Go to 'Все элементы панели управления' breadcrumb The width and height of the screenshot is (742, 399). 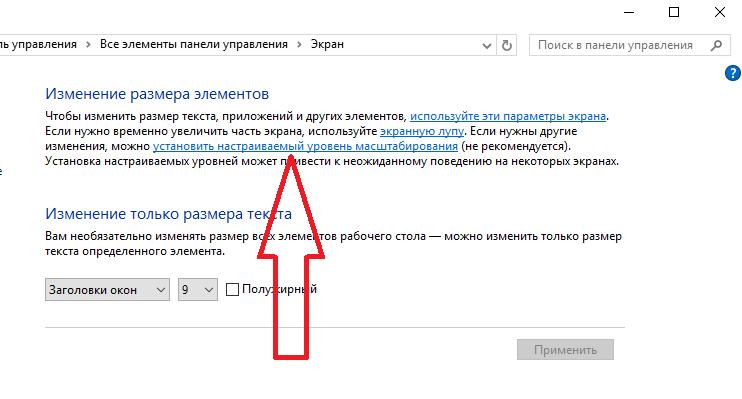[x=194, y=44]
